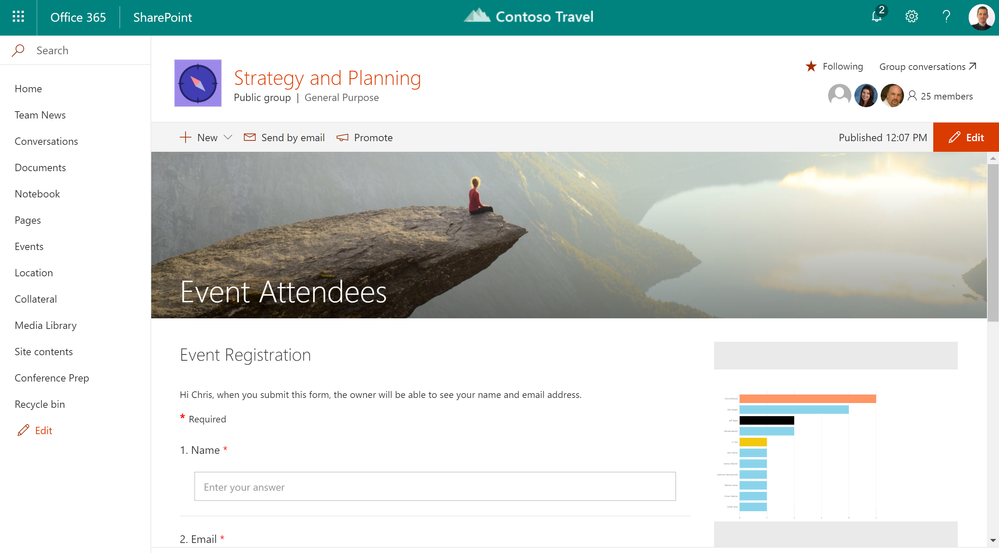
Task: Open the notifications bell
Action: (877, 17)
